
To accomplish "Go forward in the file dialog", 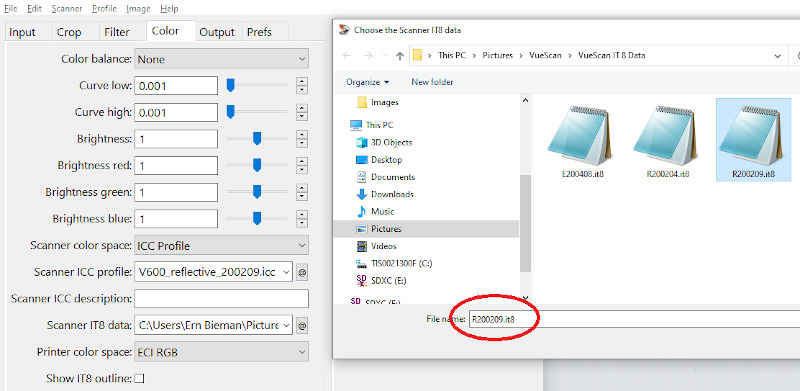I will pos(367,56).
